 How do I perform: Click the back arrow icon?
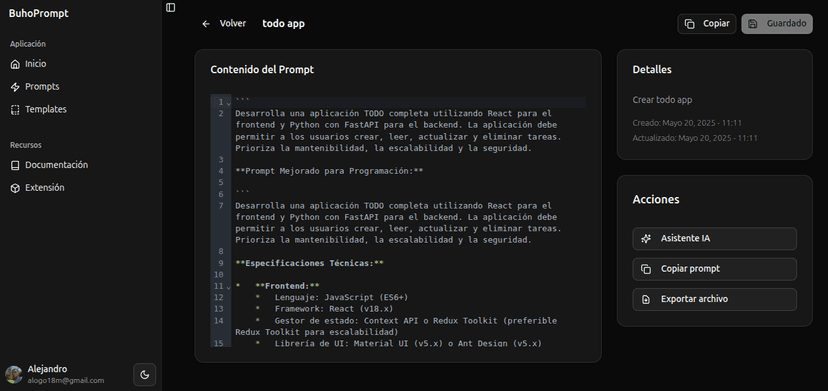coord(206,24)
